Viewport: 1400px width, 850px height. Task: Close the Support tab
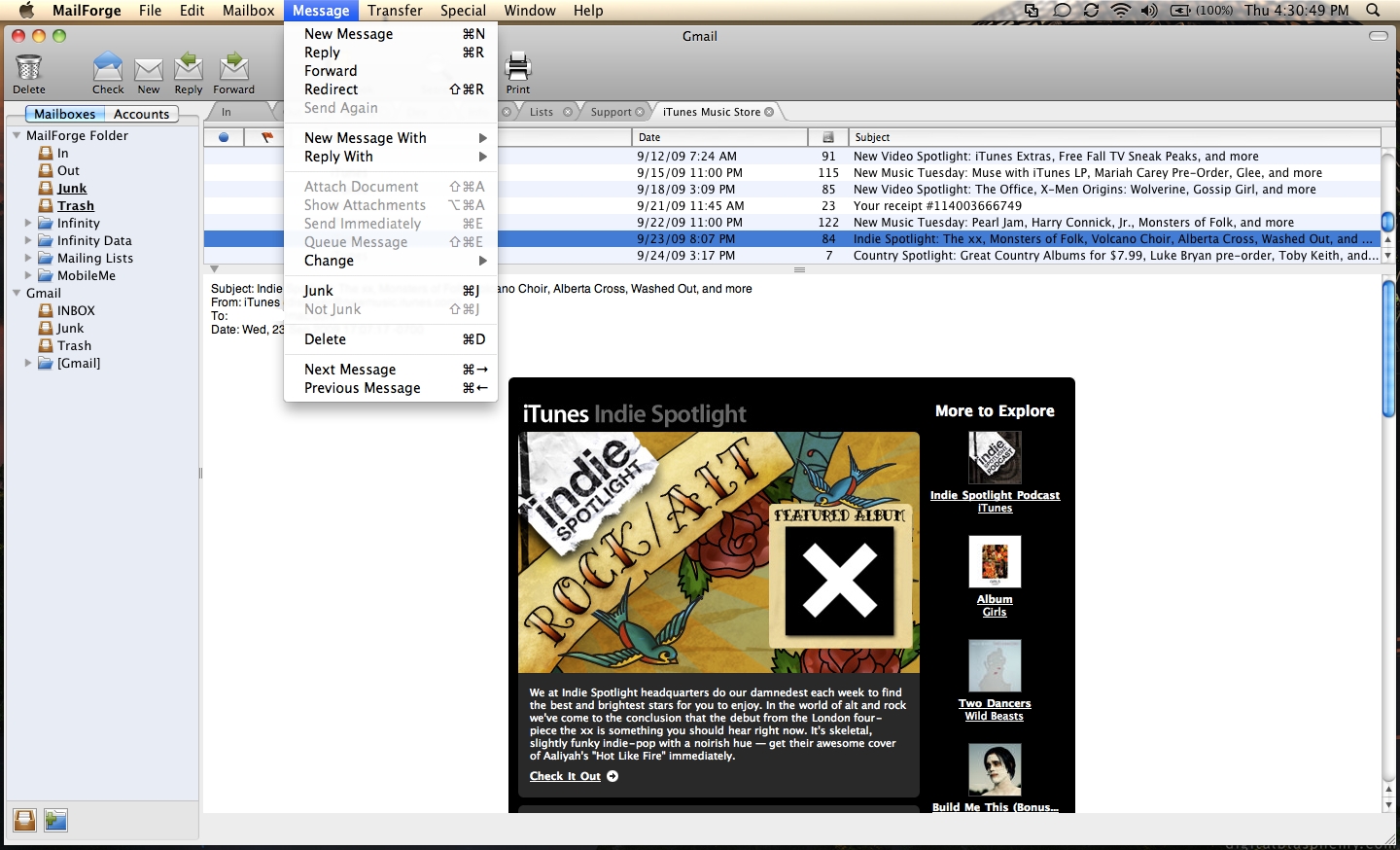[640, 112]
